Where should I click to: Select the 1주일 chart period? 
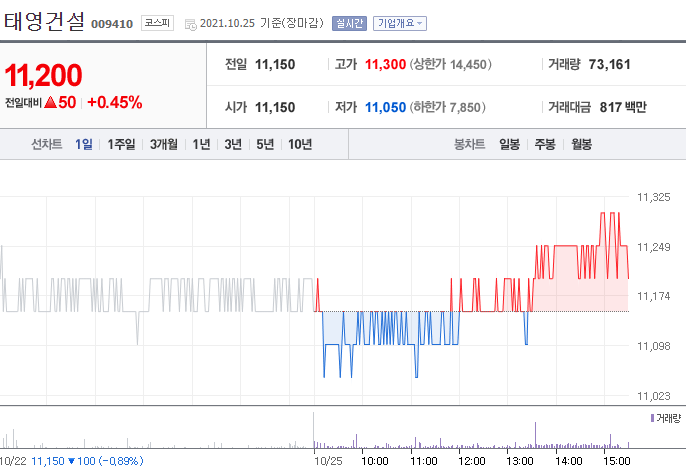(x=121, y=144)
